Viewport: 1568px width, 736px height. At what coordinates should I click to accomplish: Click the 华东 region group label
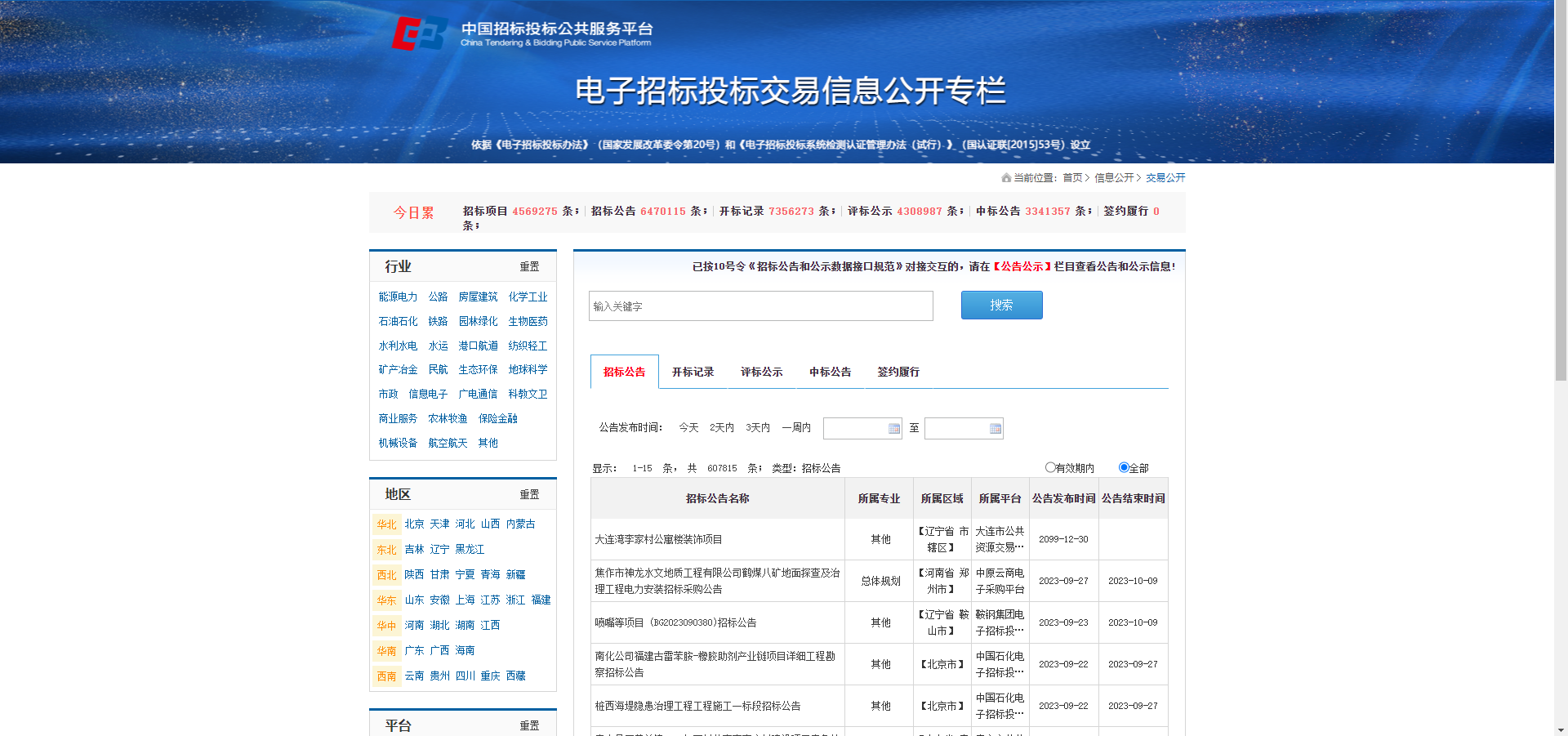(x=386, y=600)
